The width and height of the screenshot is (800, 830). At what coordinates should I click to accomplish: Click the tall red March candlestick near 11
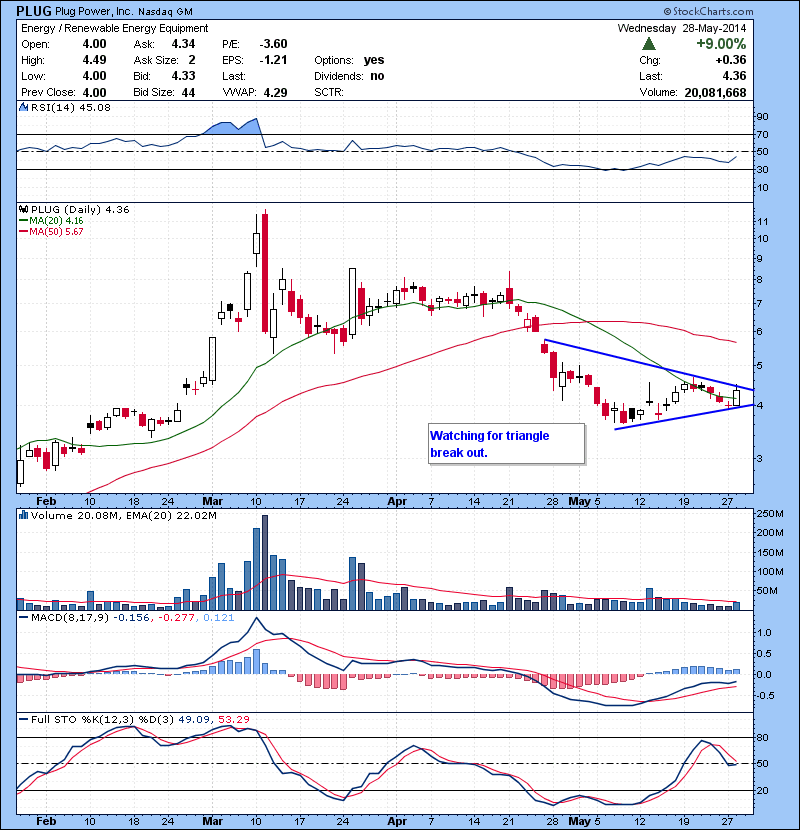265,272
